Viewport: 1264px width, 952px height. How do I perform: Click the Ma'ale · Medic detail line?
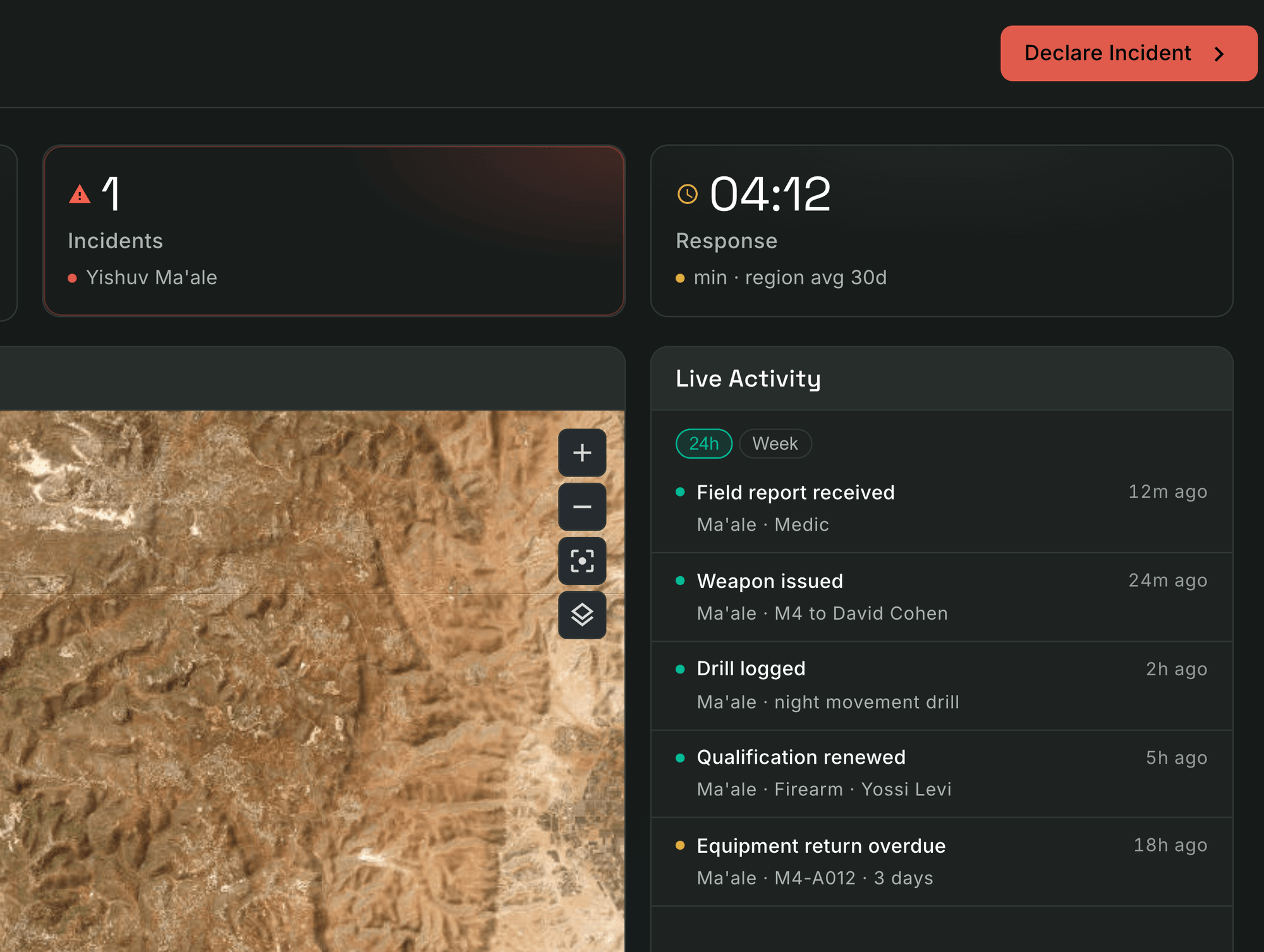(x=763, y=524)
